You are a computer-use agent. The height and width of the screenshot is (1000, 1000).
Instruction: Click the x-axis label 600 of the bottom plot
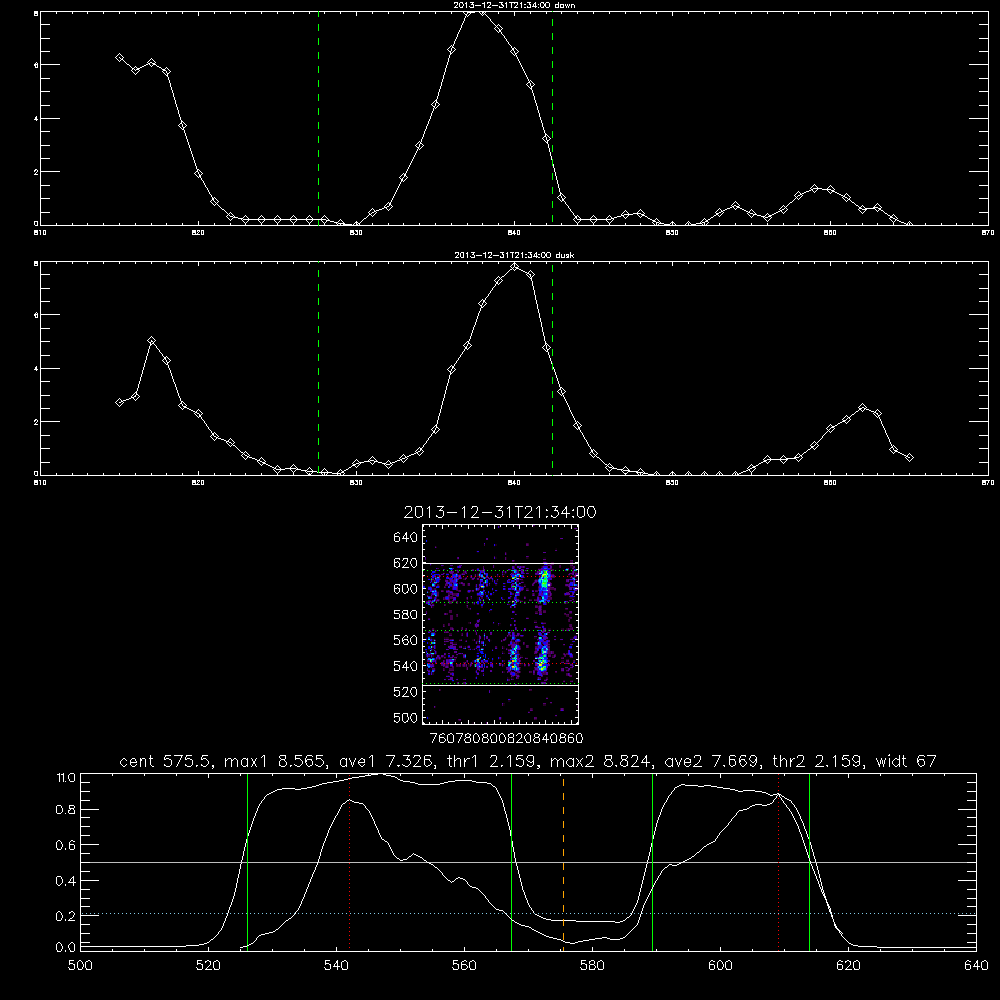720,966
